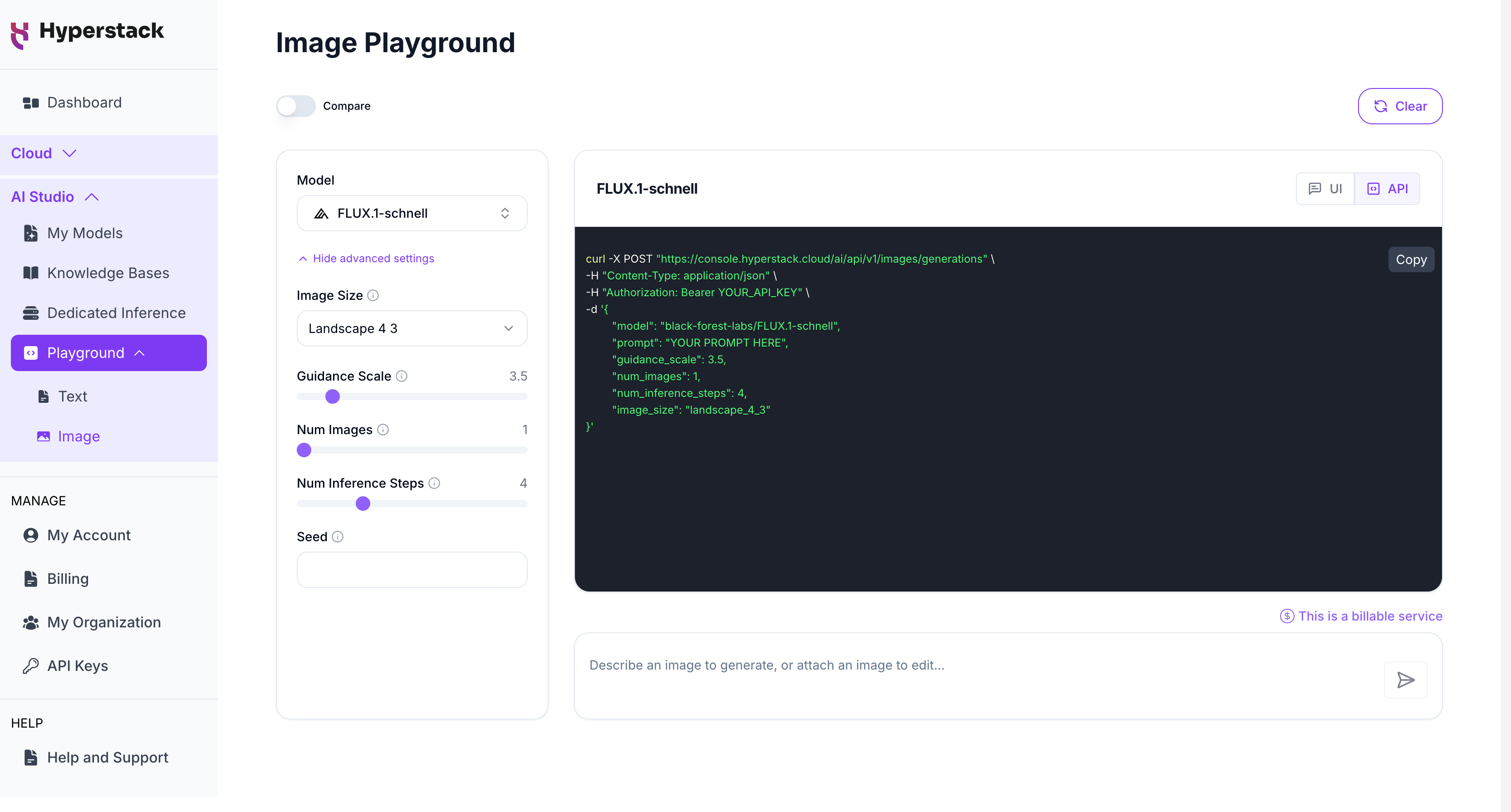Click the Dashboard grid icon
Screen dimensions: 1511x812
coord(30,103)
